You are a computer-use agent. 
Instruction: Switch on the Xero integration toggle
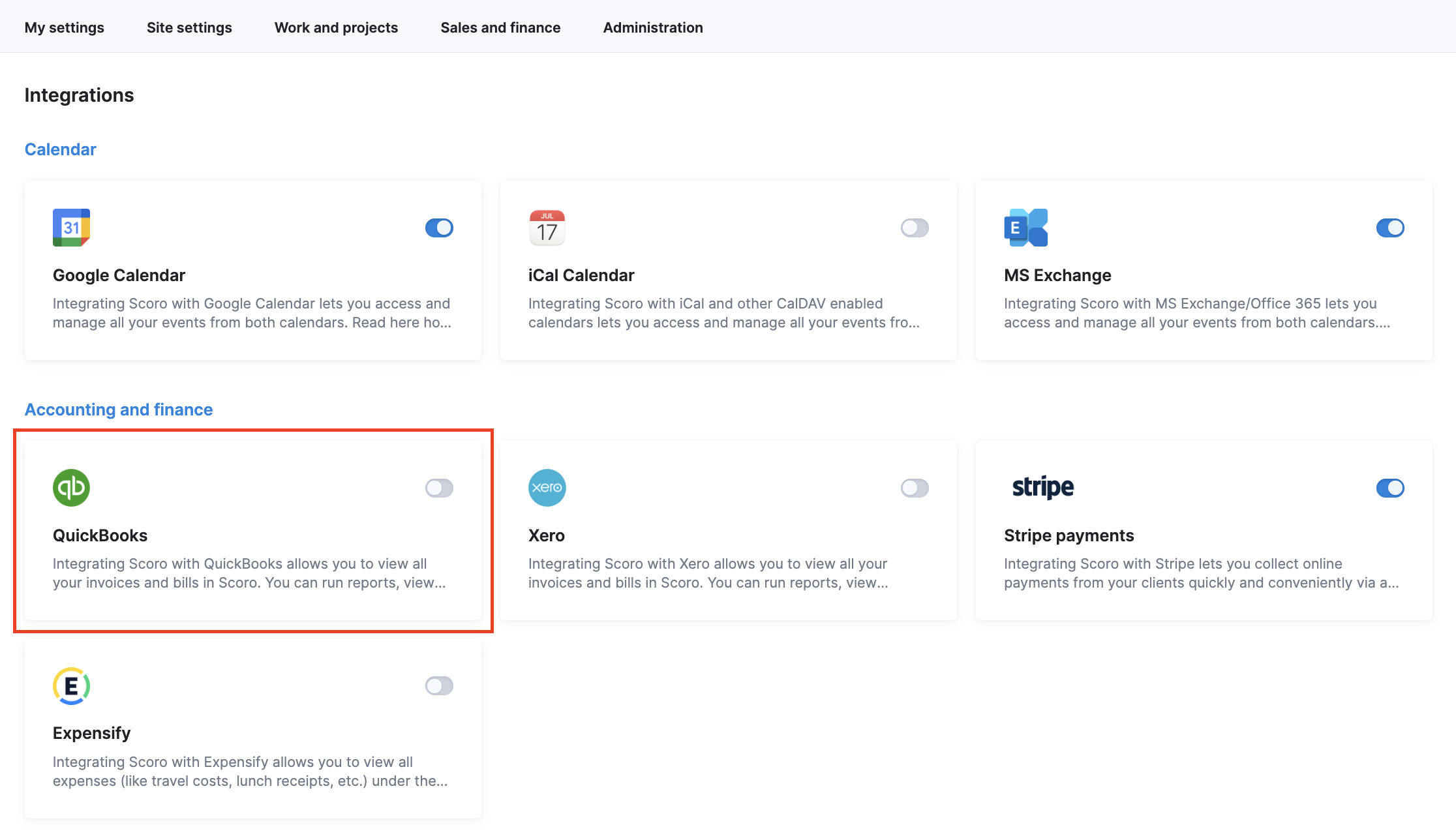(x=915, y=488)
